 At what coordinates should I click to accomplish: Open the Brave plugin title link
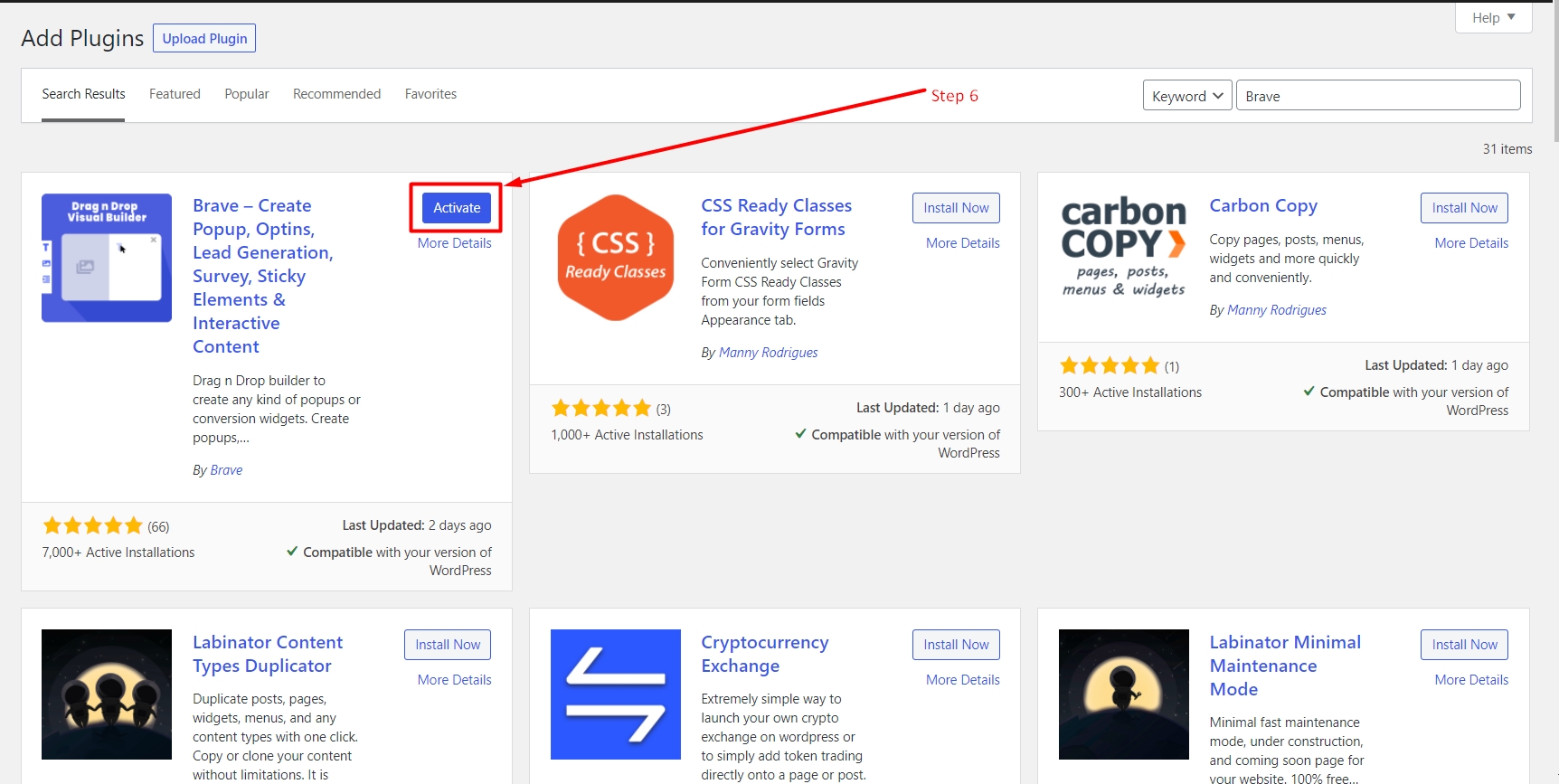[263, 276]
